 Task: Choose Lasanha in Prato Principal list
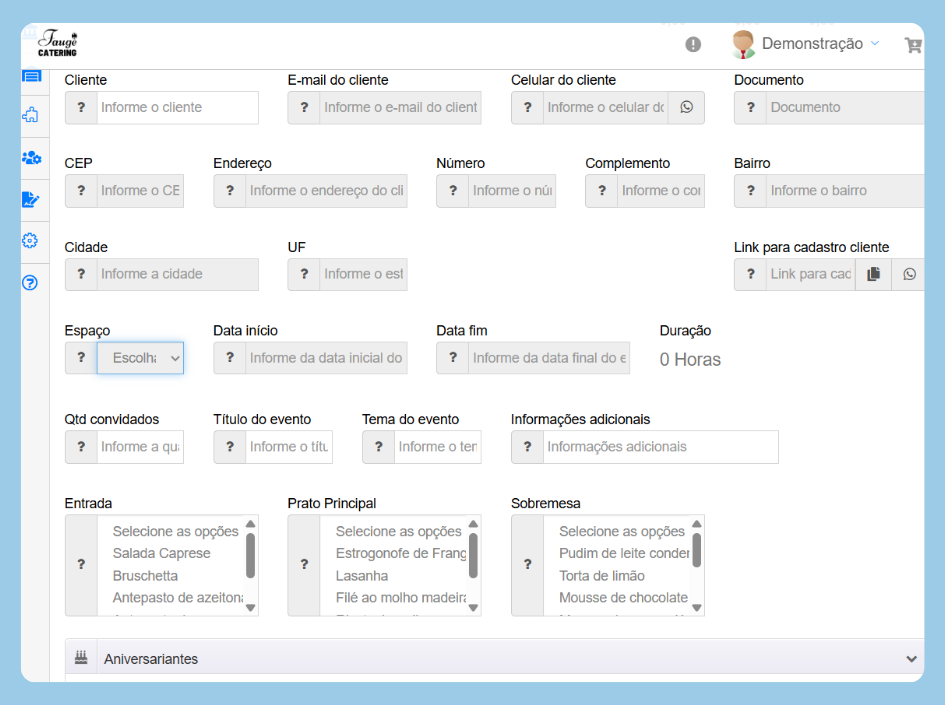click(362, 576)
